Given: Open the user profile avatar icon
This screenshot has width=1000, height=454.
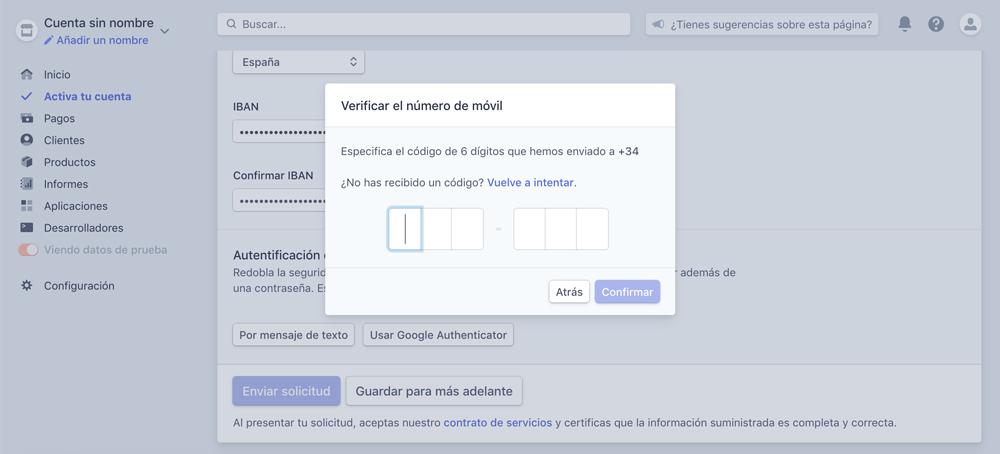Looking at the screenshot, I should 970,24.
